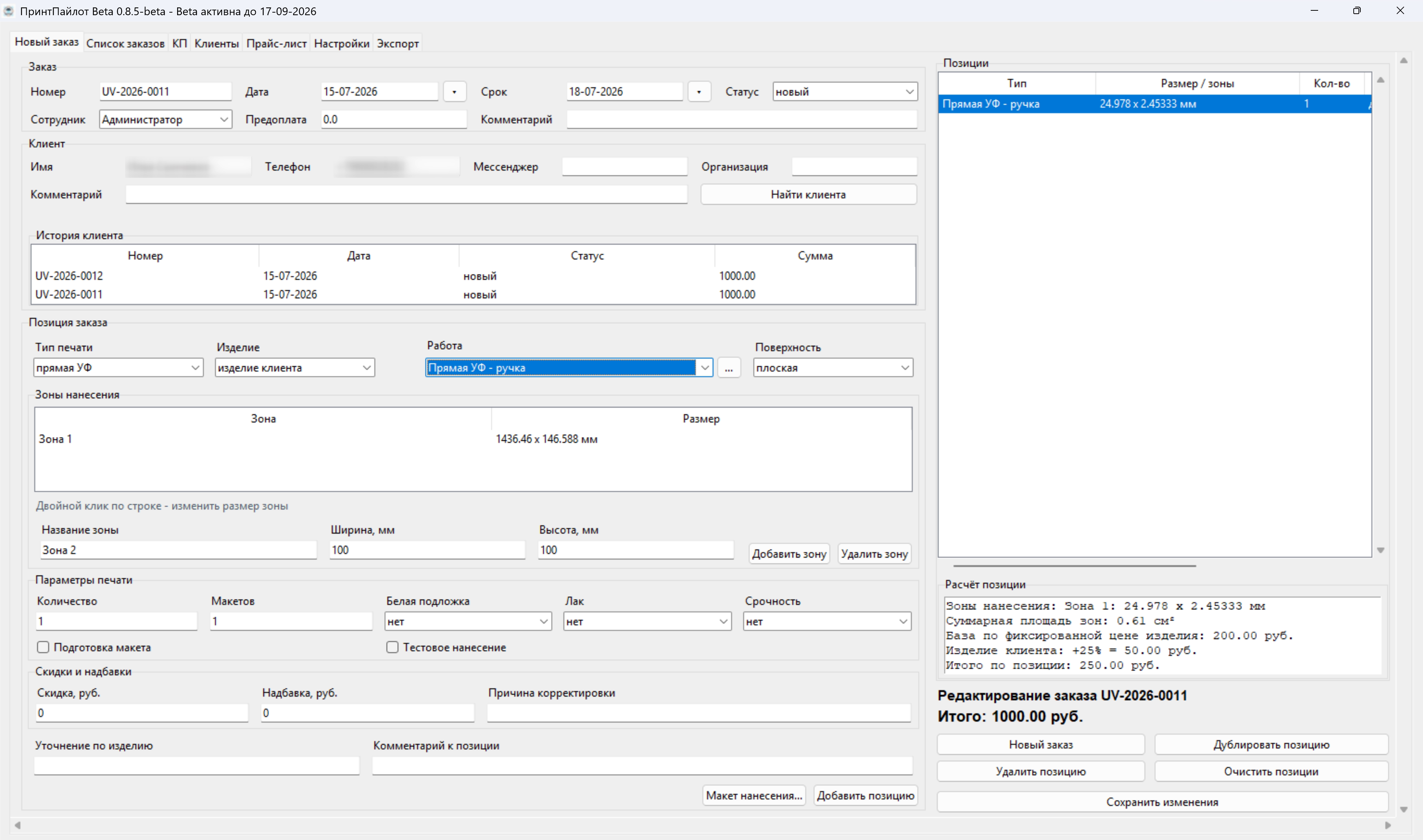
Task: Open the Срочность dropdown
Action: coord(827,621)
